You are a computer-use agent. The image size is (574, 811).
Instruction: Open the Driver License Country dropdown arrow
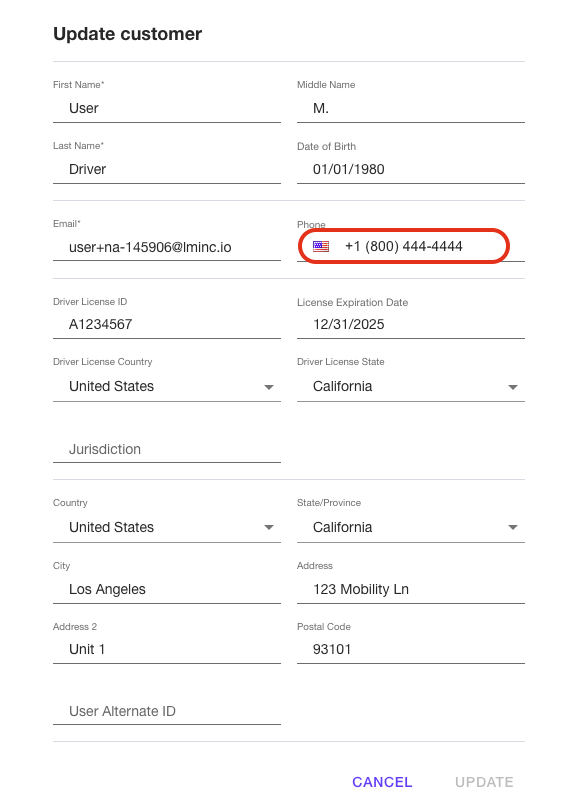click(x=269, y=387)
